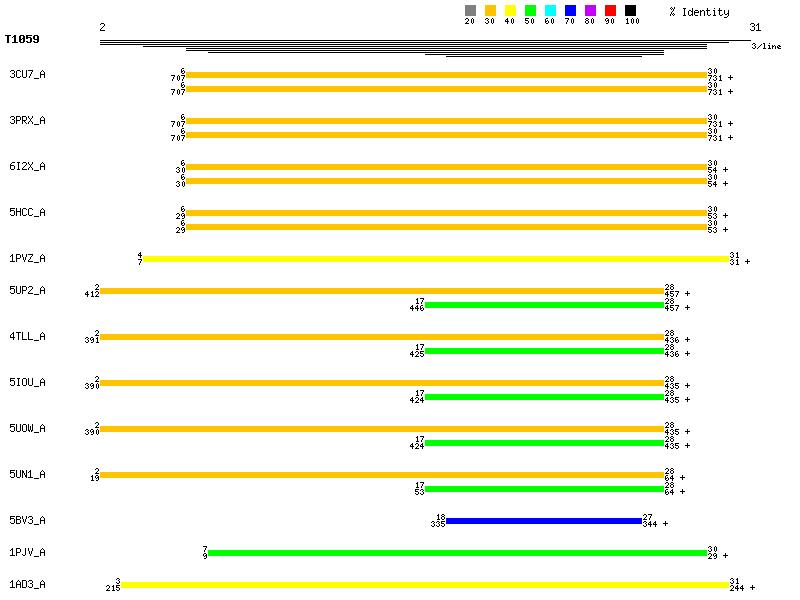Image resolution: width=800 pixels, height=600 pixels.
Task: Open the 3PRX_A entry
Action: point(27,121)
